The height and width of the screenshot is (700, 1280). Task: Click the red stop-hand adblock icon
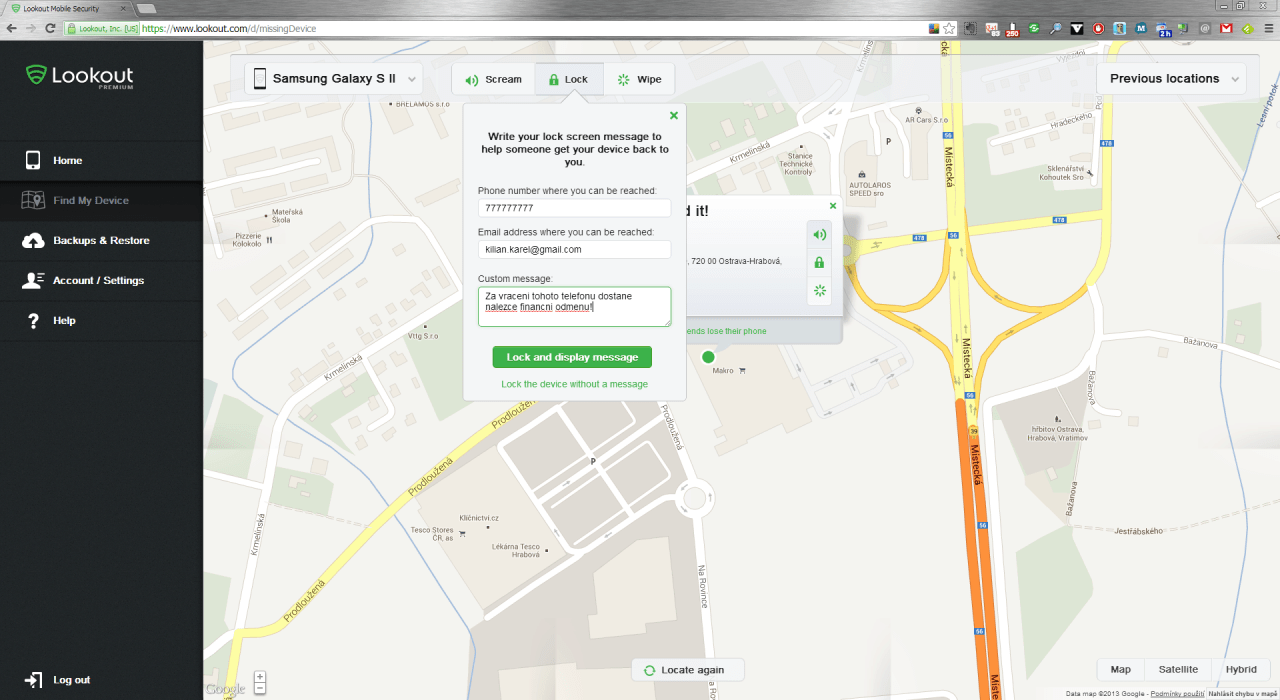(x=1099, y=29)
